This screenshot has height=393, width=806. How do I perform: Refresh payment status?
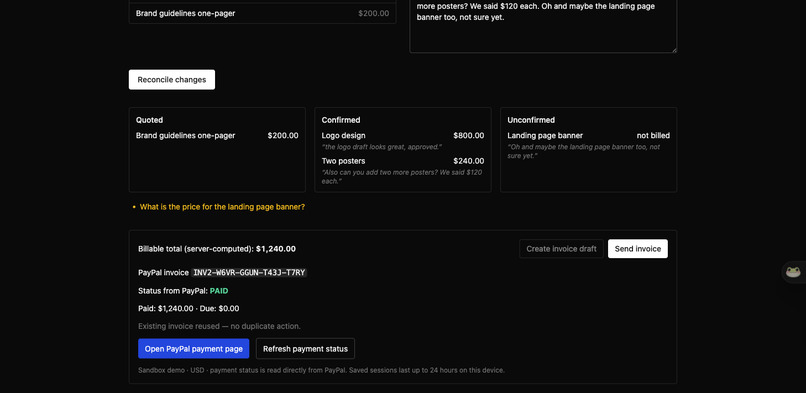(305, 349)
